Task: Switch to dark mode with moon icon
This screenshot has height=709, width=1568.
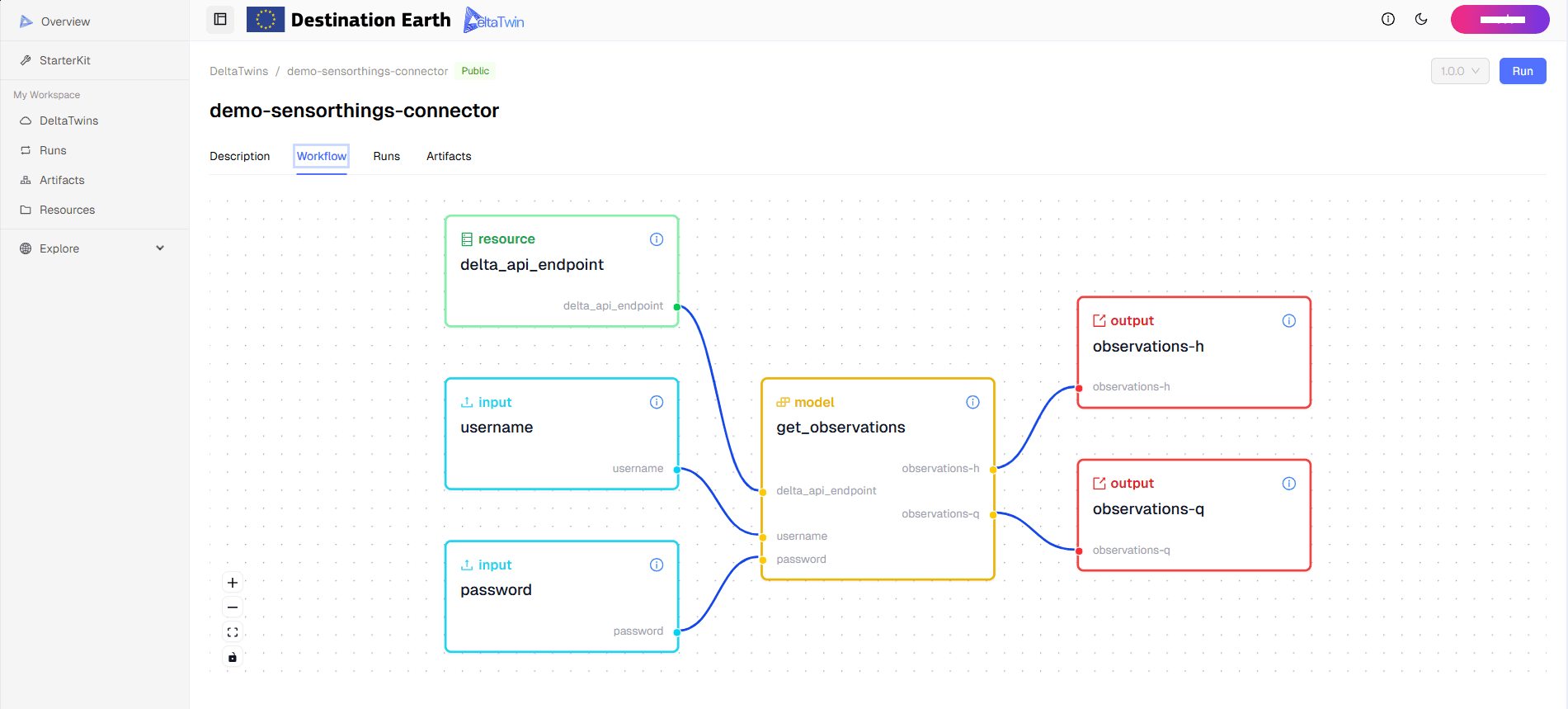Action: [1421, 19]
